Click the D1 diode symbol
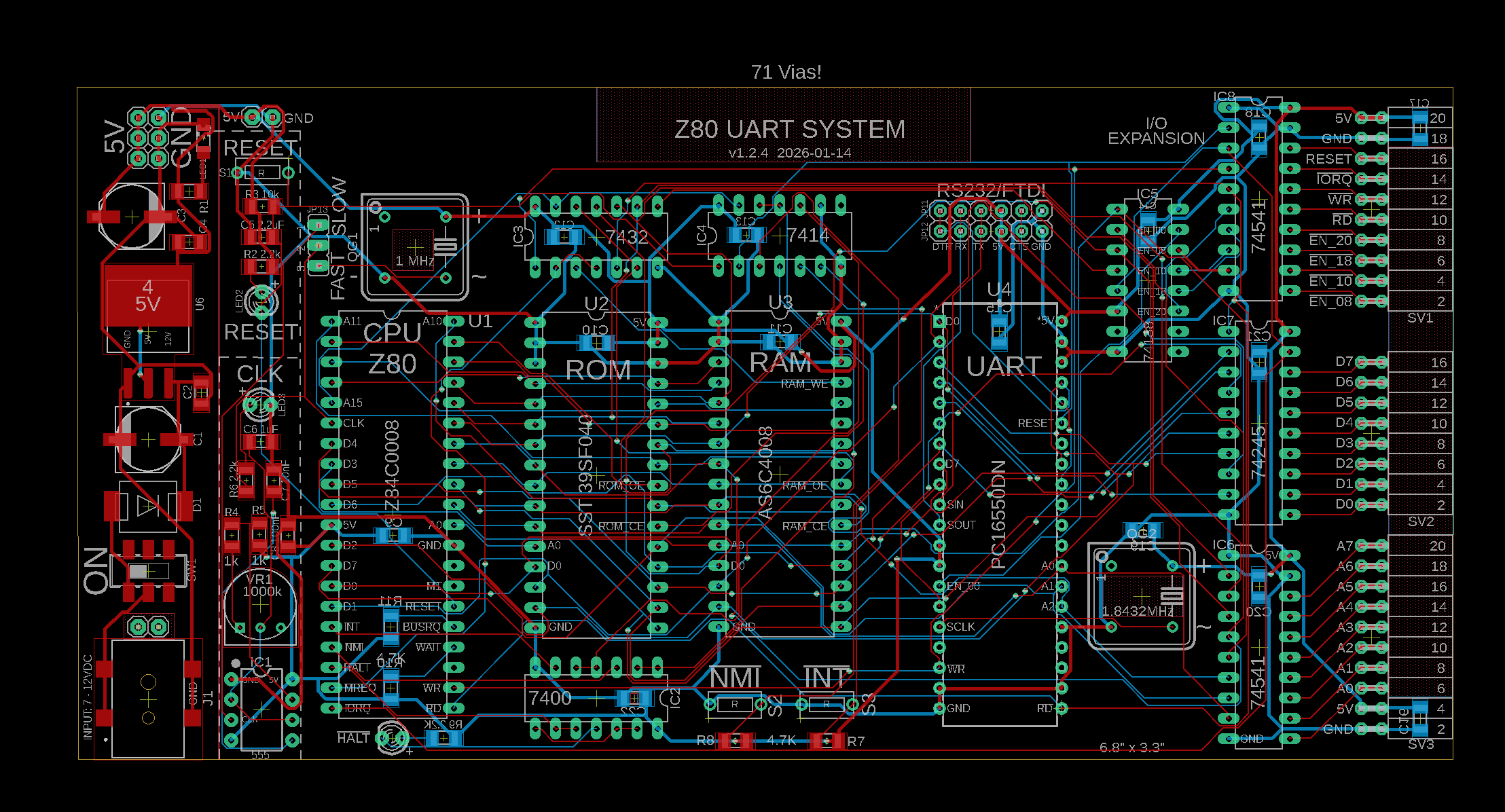 pos(148,506)
